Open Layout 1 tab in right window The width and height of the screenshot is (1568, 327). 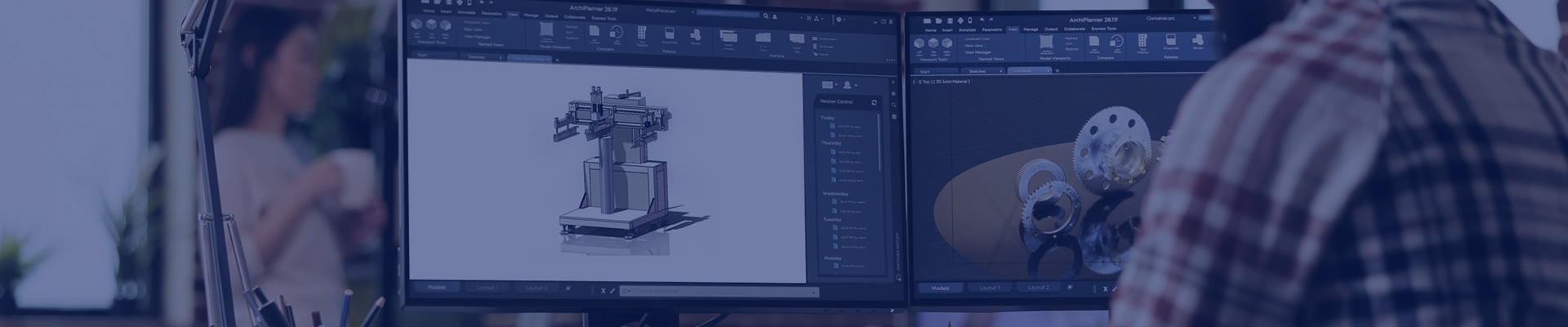click(x=989, y=288)
